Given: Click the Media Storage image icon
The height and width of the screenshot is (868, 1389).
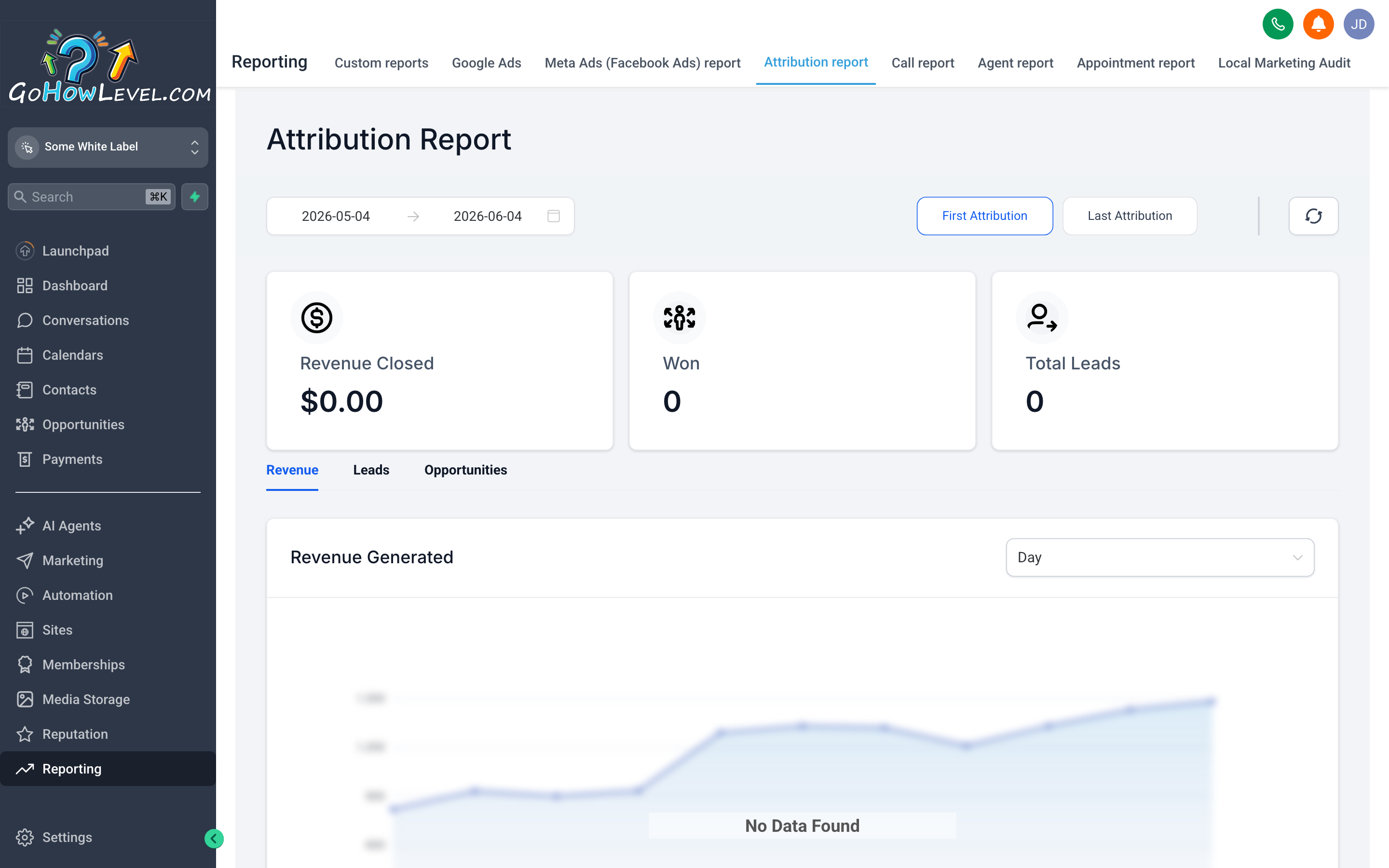Looking at the screenshot, I should 25,699.
